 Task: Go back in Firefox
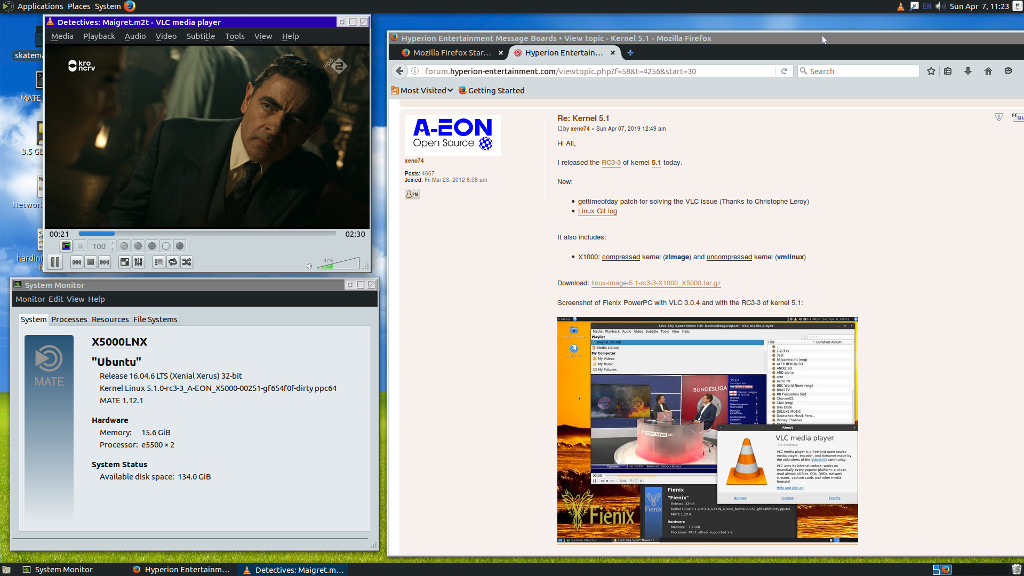tap(400, 71)
